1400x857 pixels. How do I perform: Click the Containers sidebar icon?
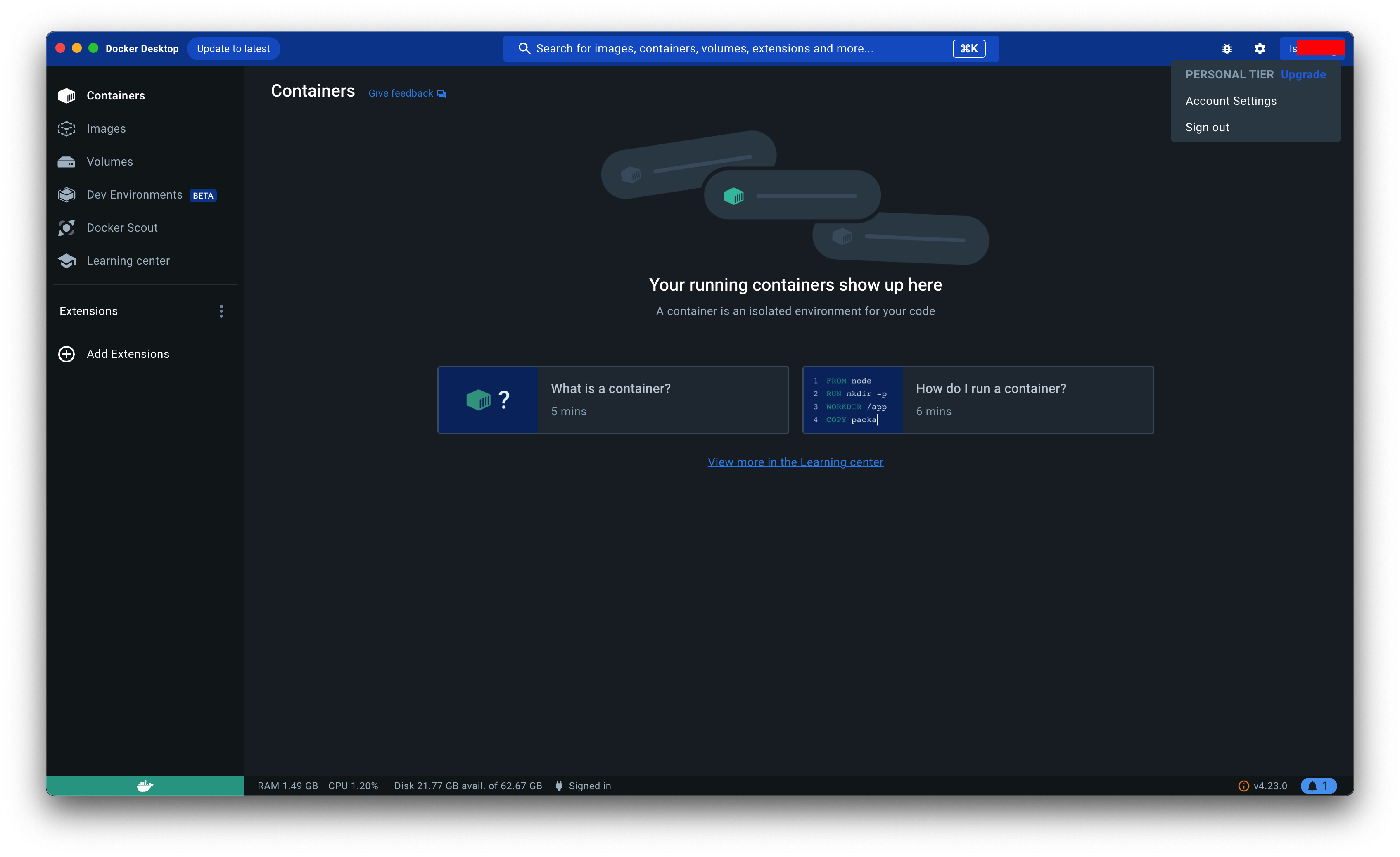click(x=66, y=95)
